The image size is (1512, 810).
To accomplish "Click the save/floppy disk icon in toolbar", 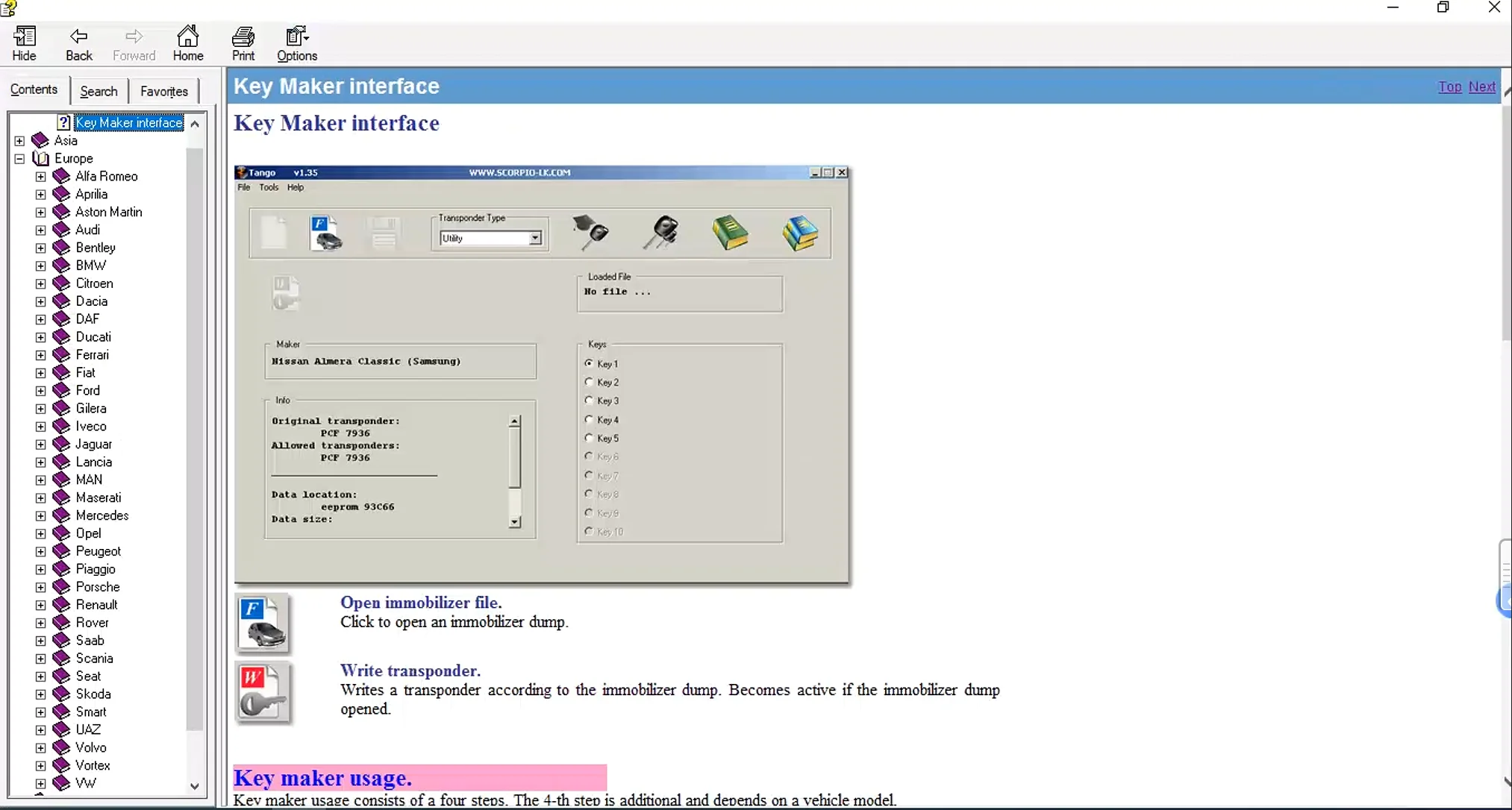I will click(384, 231).
